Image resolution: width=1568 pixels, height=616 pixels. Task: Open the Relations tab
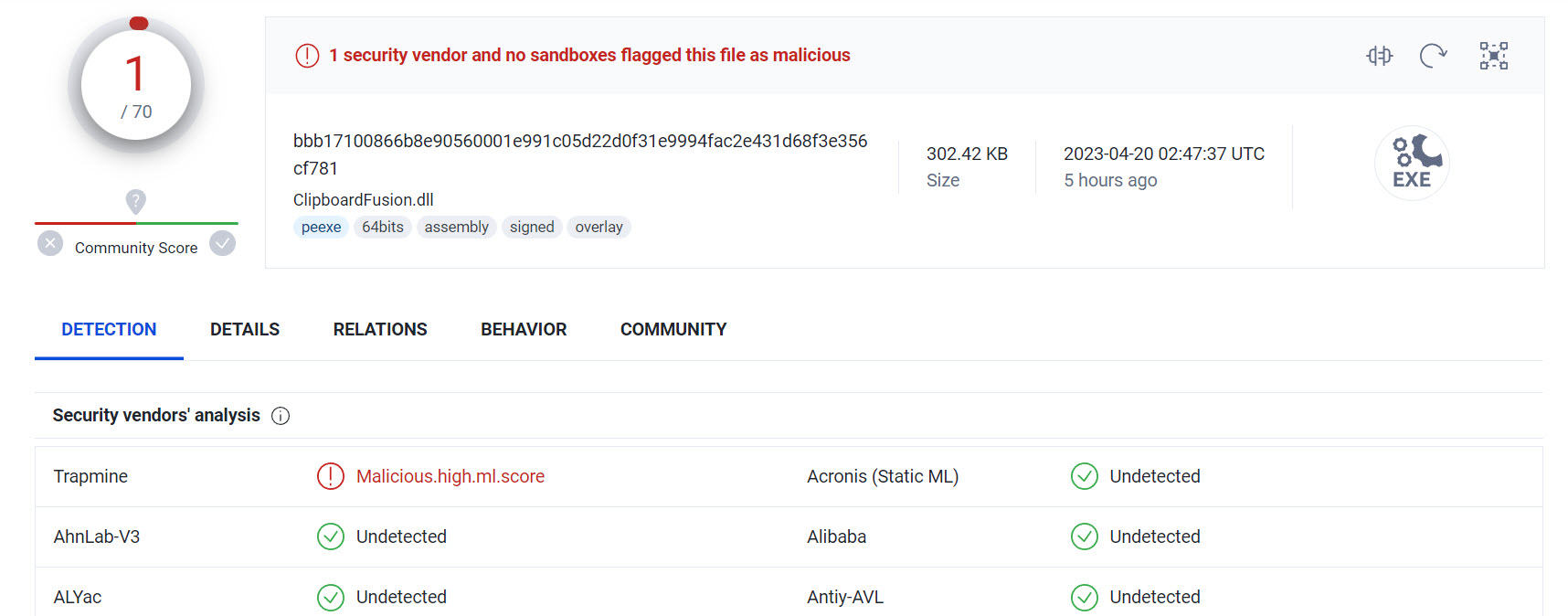(x=380, y=329)
